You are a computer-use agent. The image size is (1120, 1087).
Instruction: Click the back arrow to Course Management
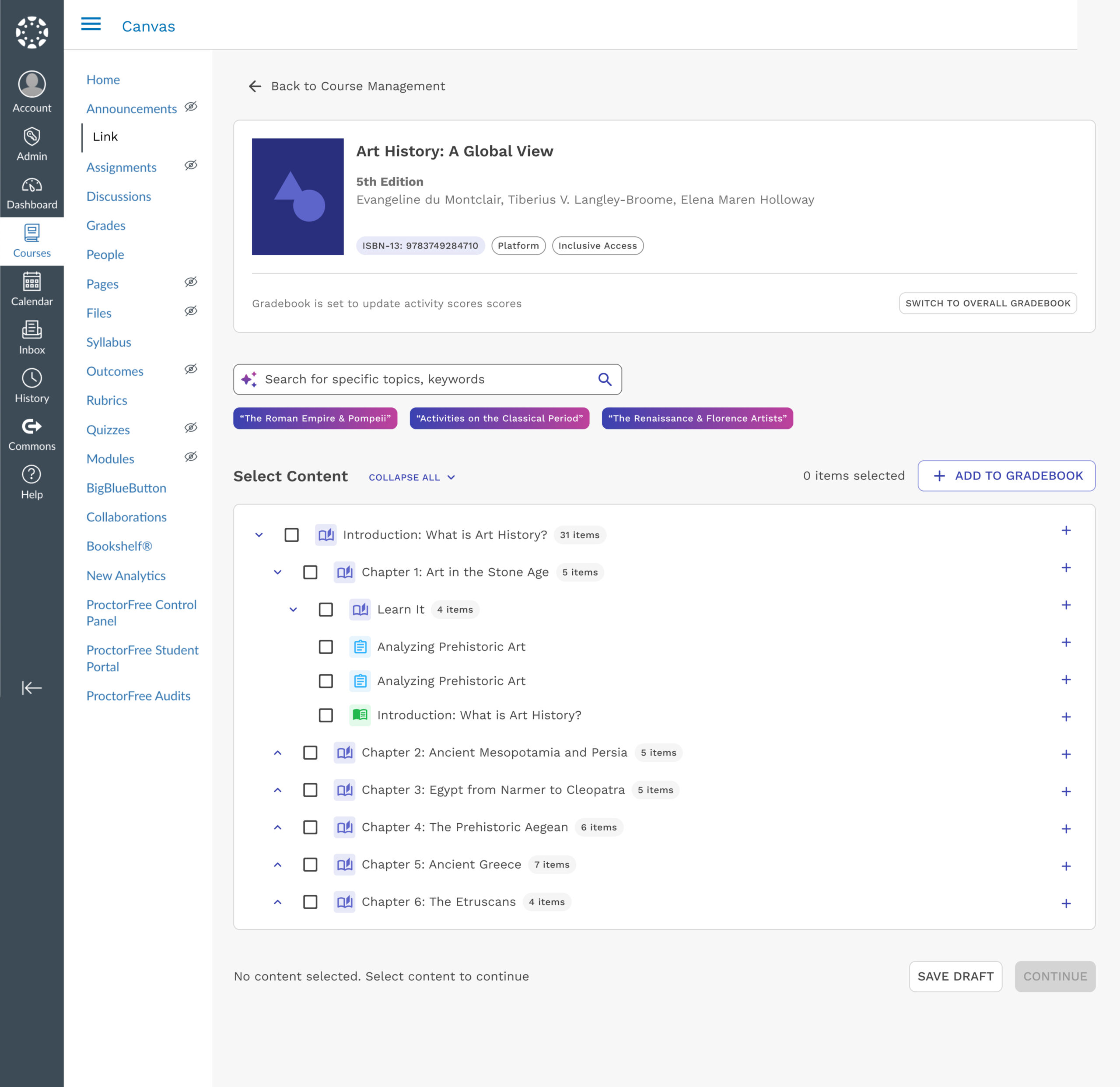pyautogui.click(x=255, y=86)
